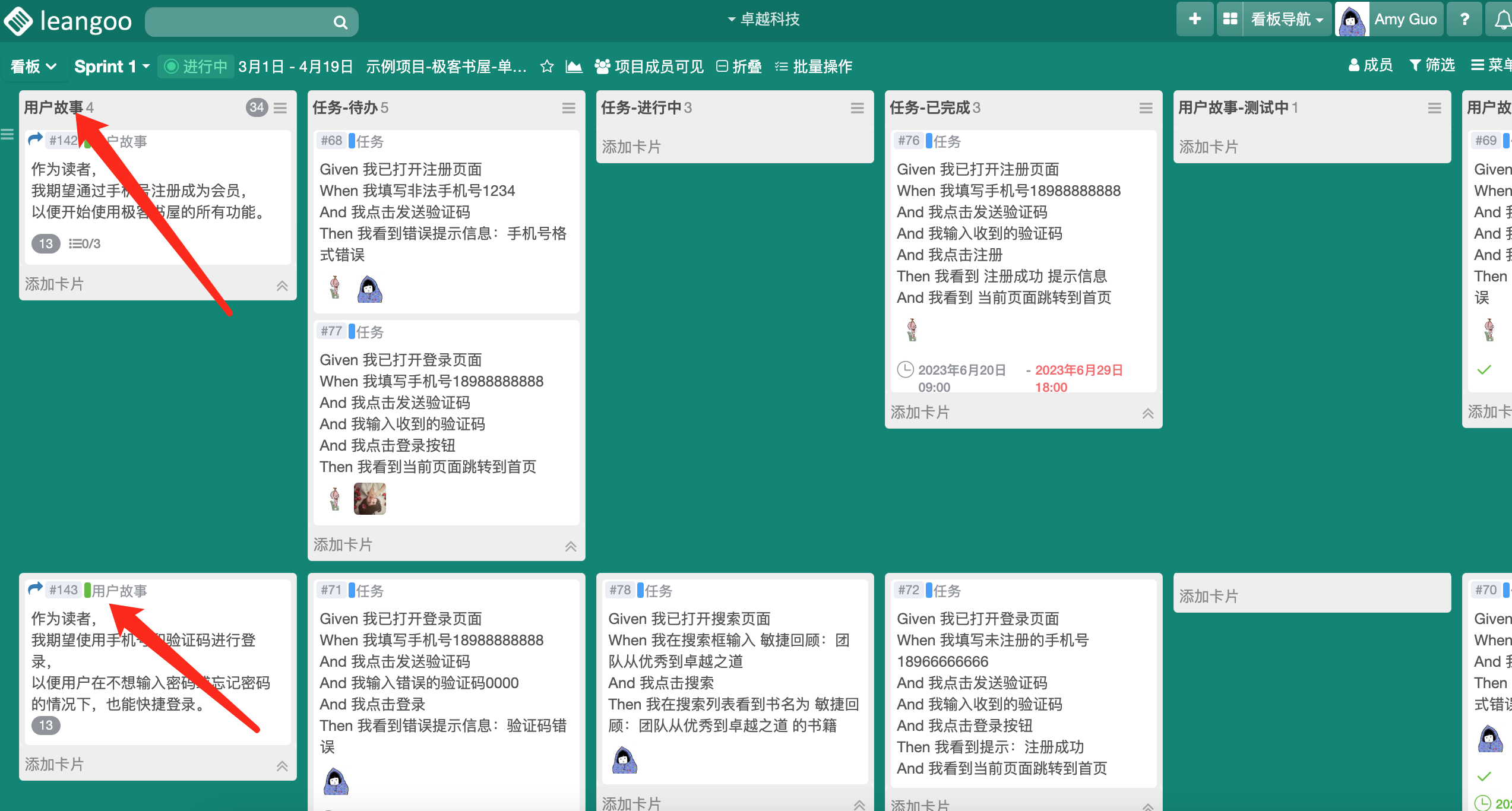Click the 成员 members button
The image size is (1512, 811).
[x=1370, y=65]
